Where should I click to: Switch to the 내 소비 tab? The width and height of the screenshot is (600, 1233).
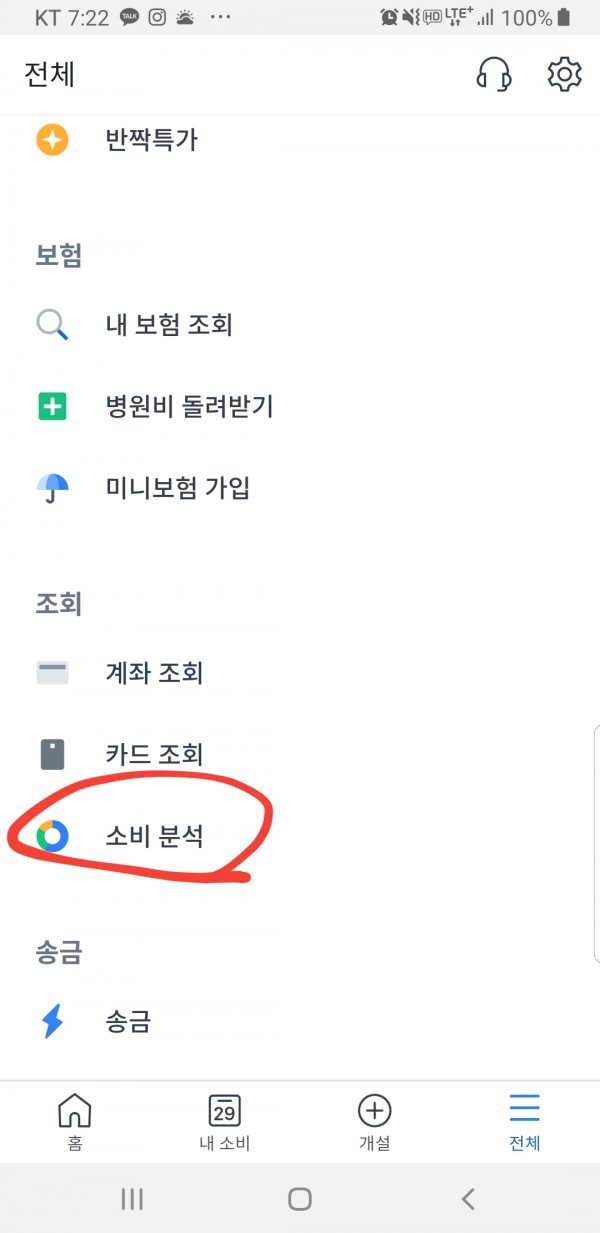click(x=224, y=1120)
